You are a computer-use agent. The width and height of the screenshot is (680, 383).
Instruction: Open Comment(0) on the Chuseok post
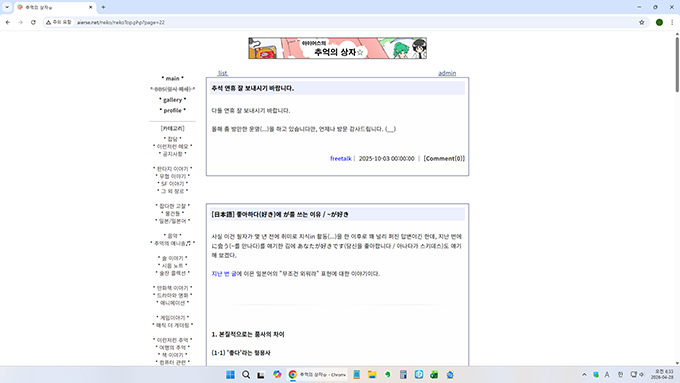click(x=444, y=159)
